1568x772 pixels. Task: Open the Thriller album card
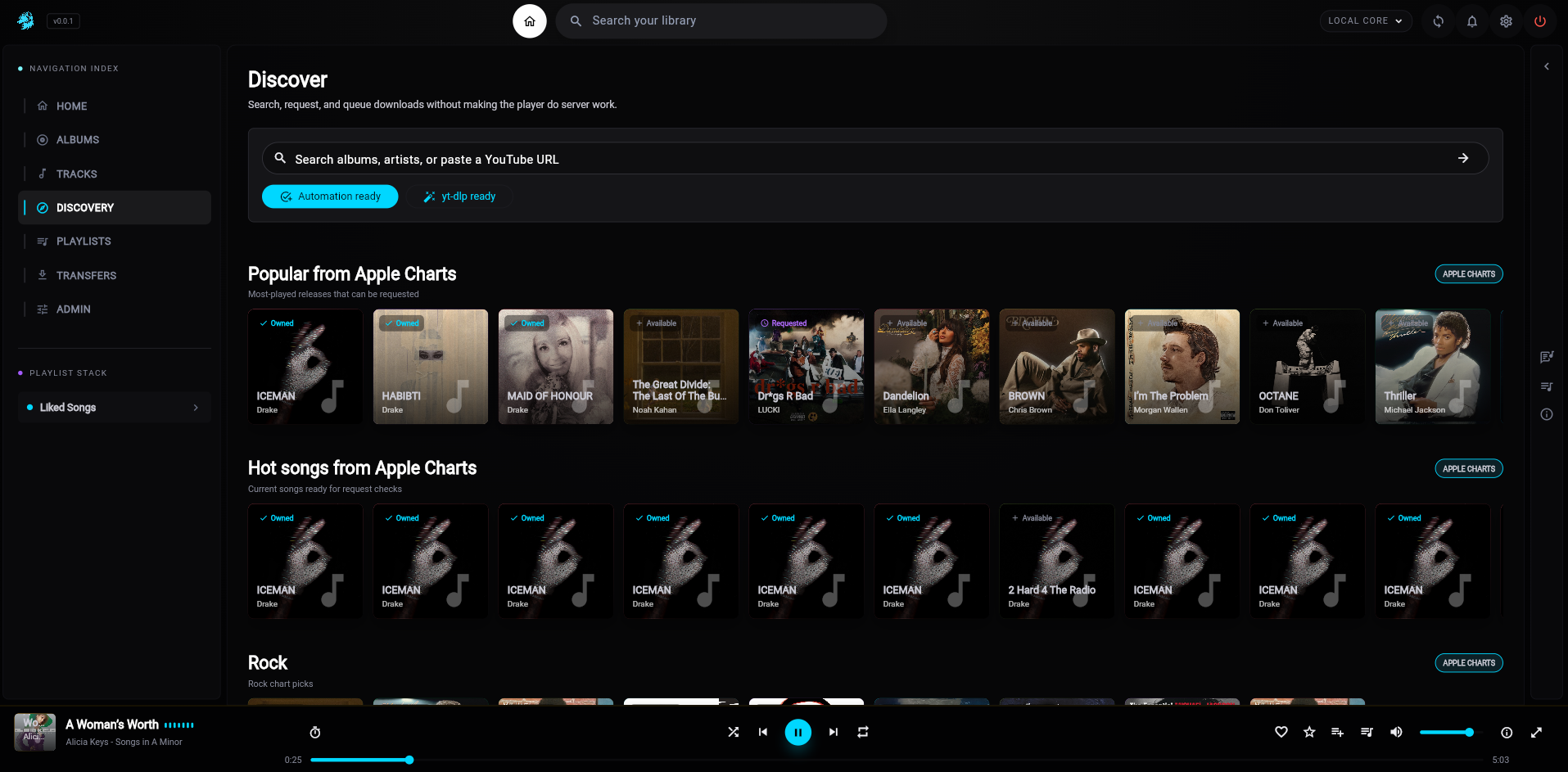tap(1433, 367)
